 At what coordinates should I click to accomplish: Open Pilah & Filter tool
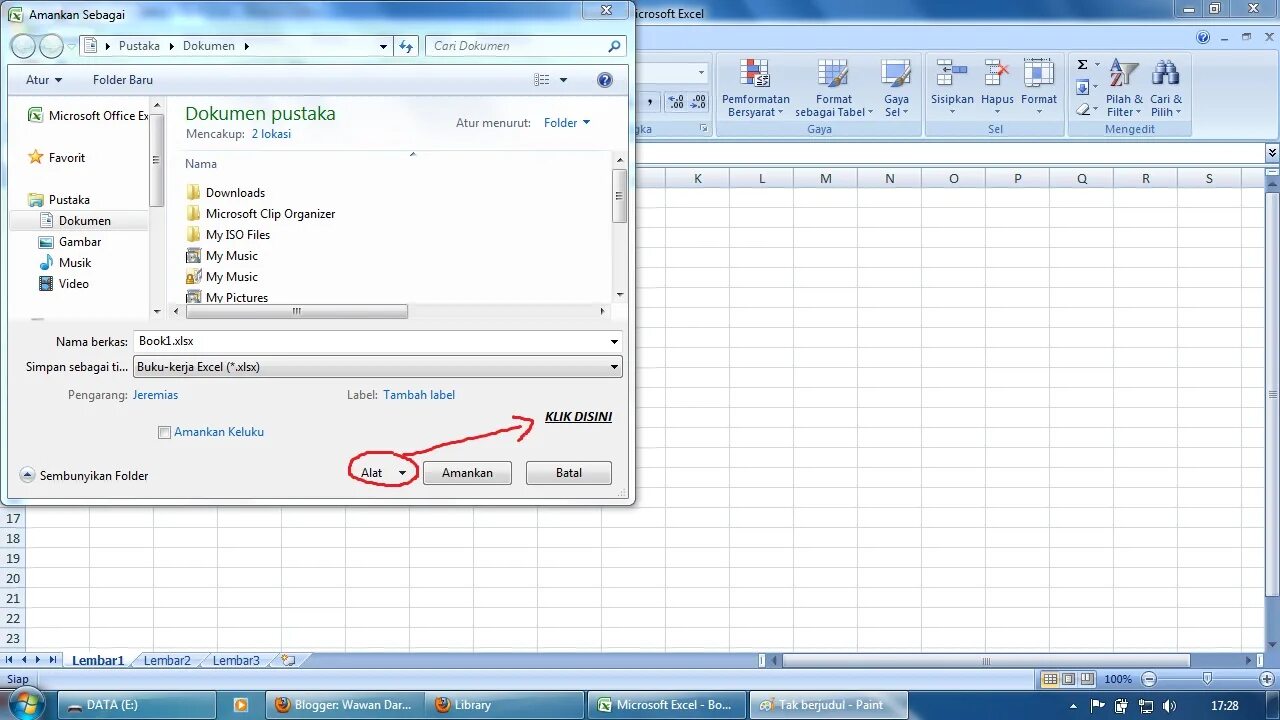point(1124,88)
